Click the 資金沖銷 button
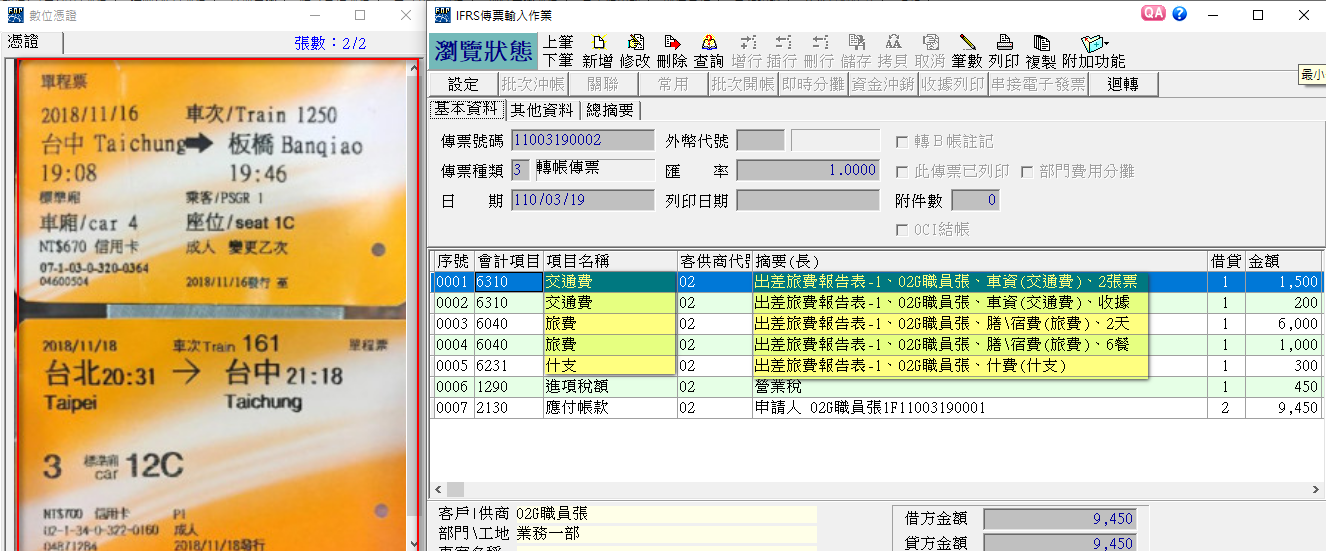 coord(883,84)
